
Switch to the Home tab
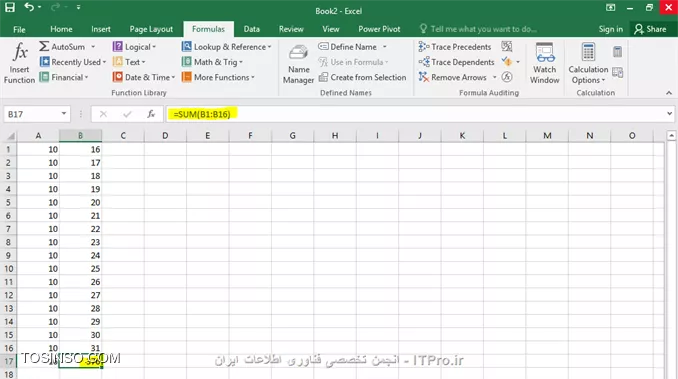click(x=61, y=29)
